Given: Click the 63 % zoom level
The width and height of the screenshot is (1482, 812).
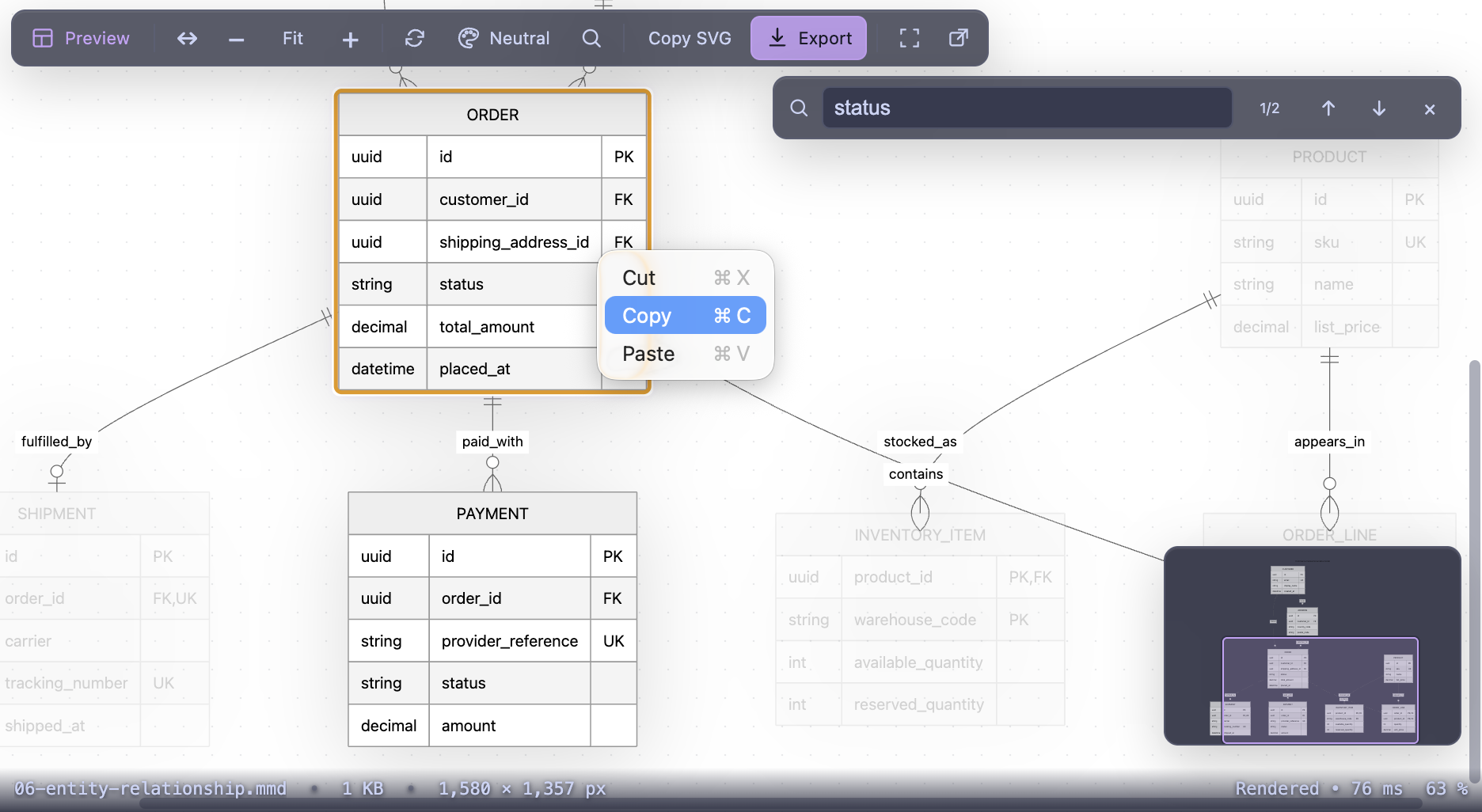Looking at the screenshot, I should (1446, 788).
